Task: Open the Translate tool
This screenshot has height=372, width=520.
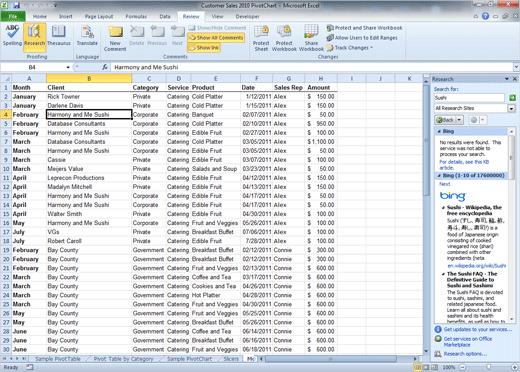Action: tap(87, 35)
